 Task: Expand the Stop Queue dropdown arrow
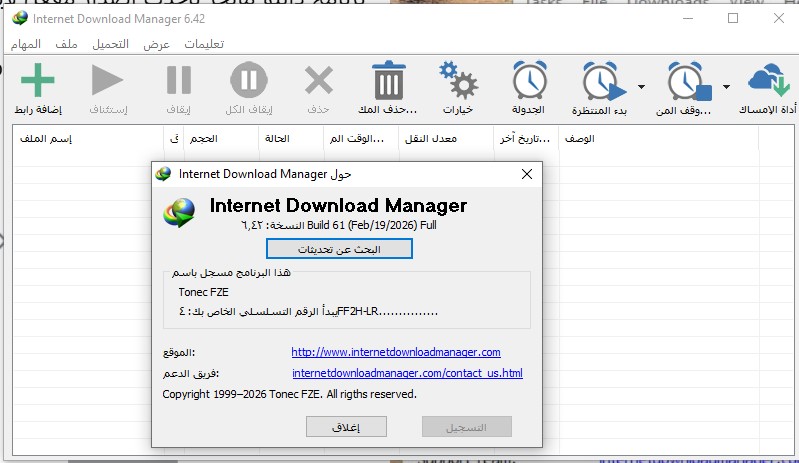pyautogui.click(x=726, y=87)
